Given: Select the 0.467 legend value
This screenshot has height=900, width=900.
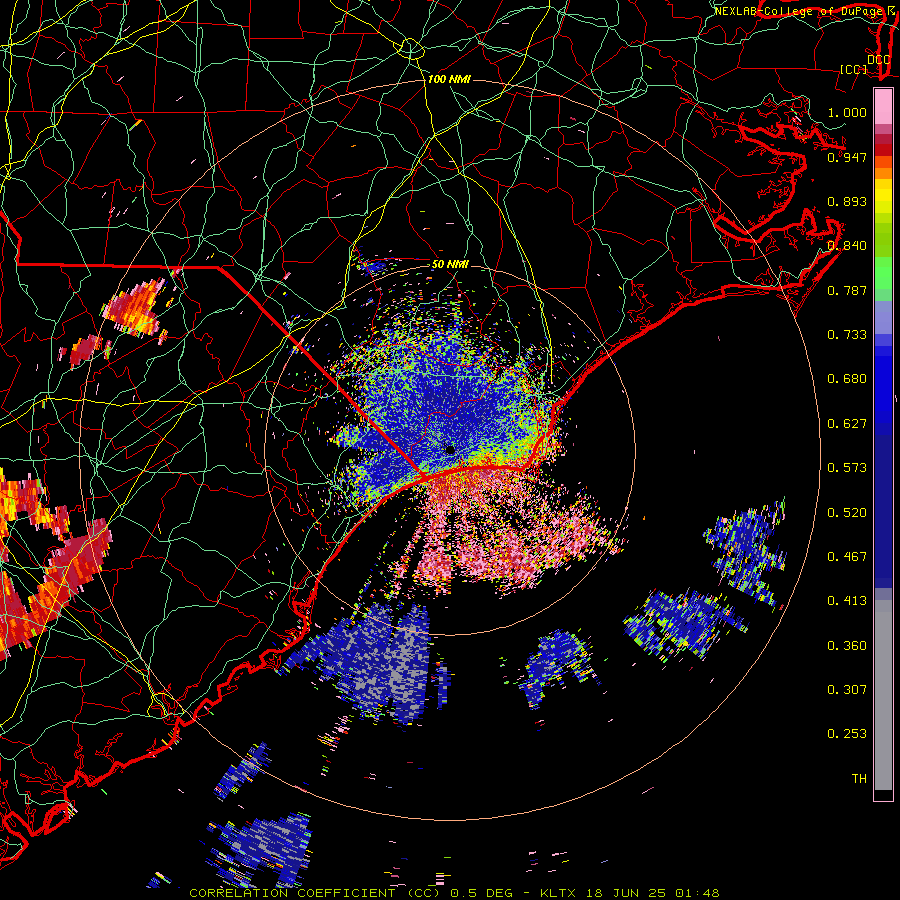Looking at the screenshot, I should tap(847, 556).
